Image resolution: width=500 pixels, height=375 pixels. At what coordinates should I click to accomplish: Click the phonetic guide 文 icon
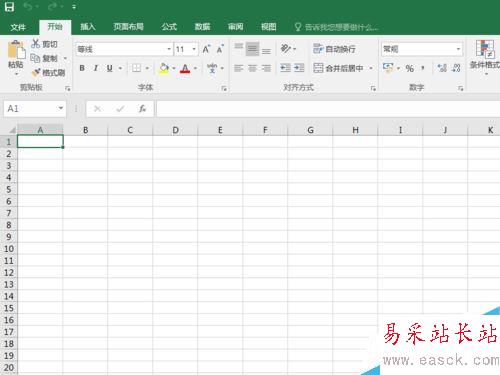(212, 68)
